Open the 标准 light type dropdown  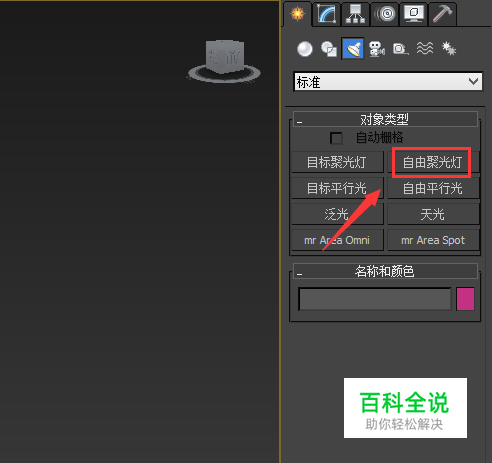click(x=388, y=81)
